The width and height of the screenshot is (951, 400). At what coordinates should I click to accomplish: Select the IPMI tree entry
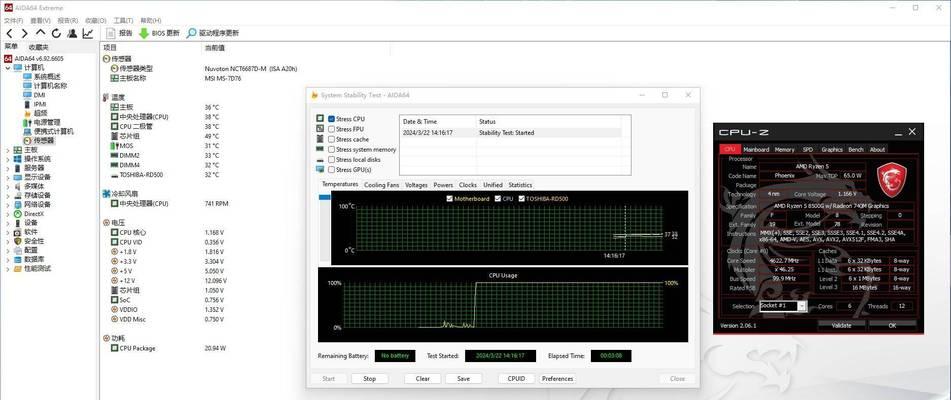pos(40,104)
